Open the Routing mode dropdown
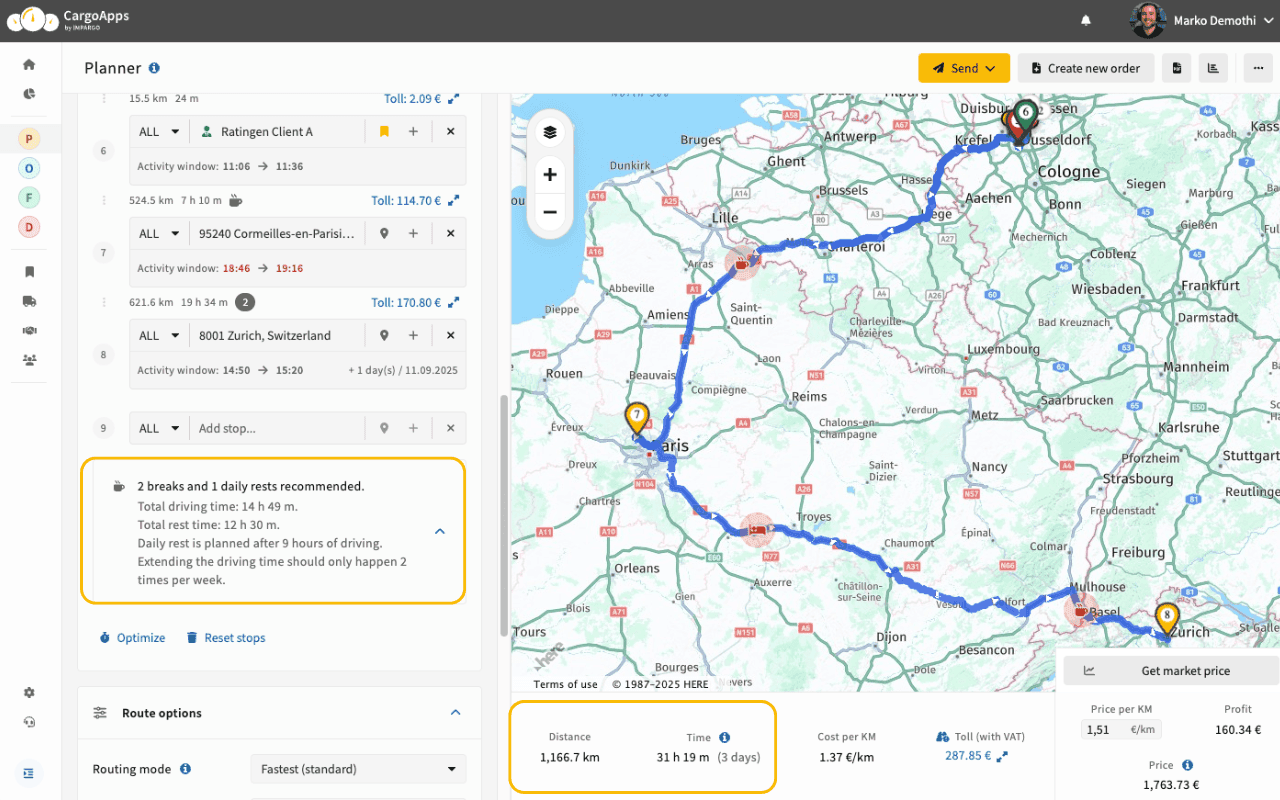The height and width of the screenshot is (800, 1280). (357, 769)
